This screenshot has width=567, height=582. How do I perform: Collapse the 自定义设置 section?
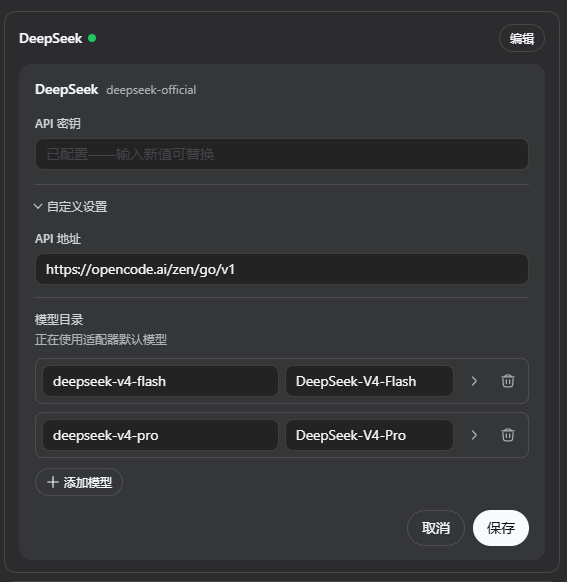pos(71,206)
